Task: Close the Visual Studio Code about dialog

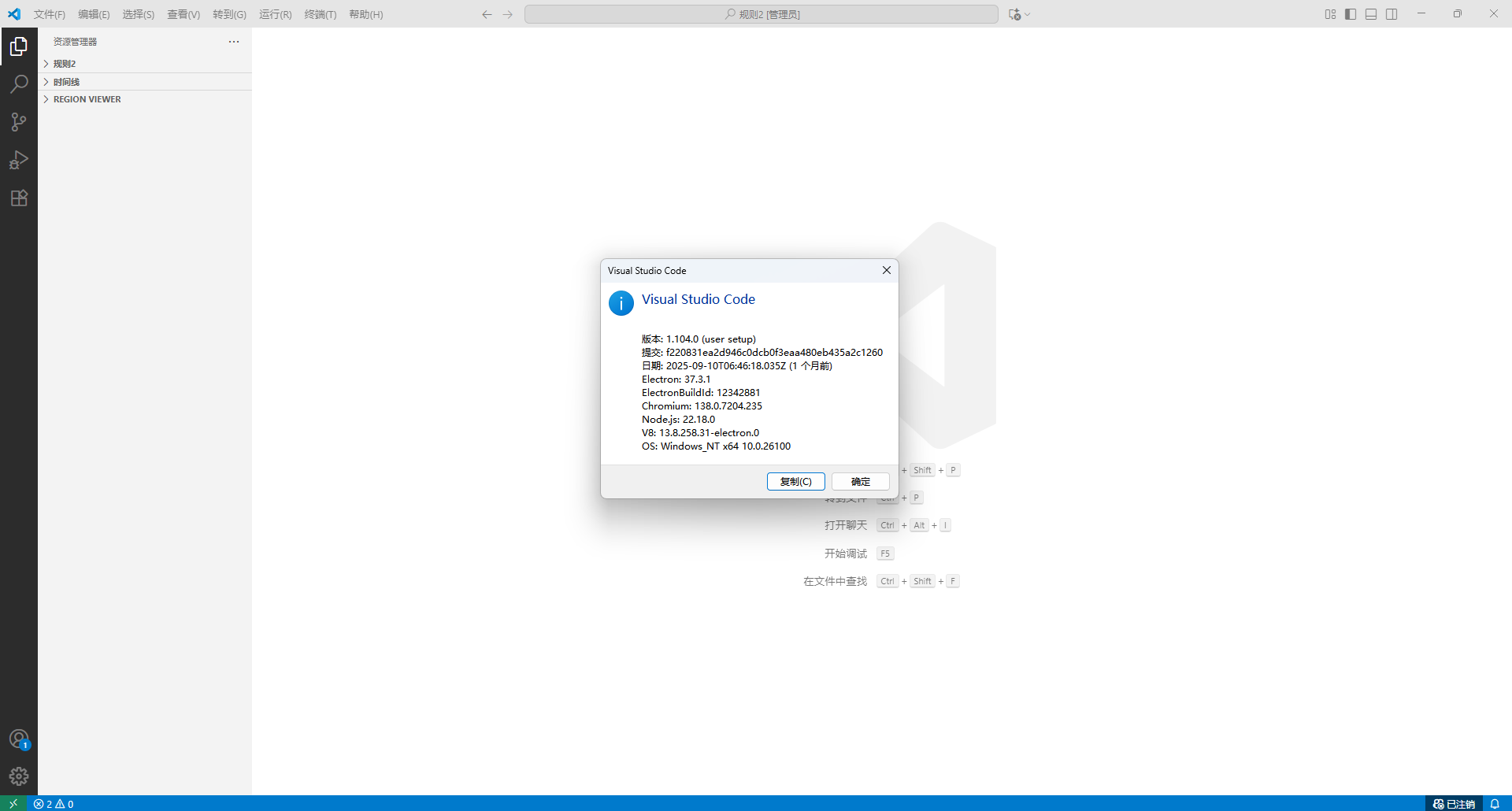Action: 887,270
